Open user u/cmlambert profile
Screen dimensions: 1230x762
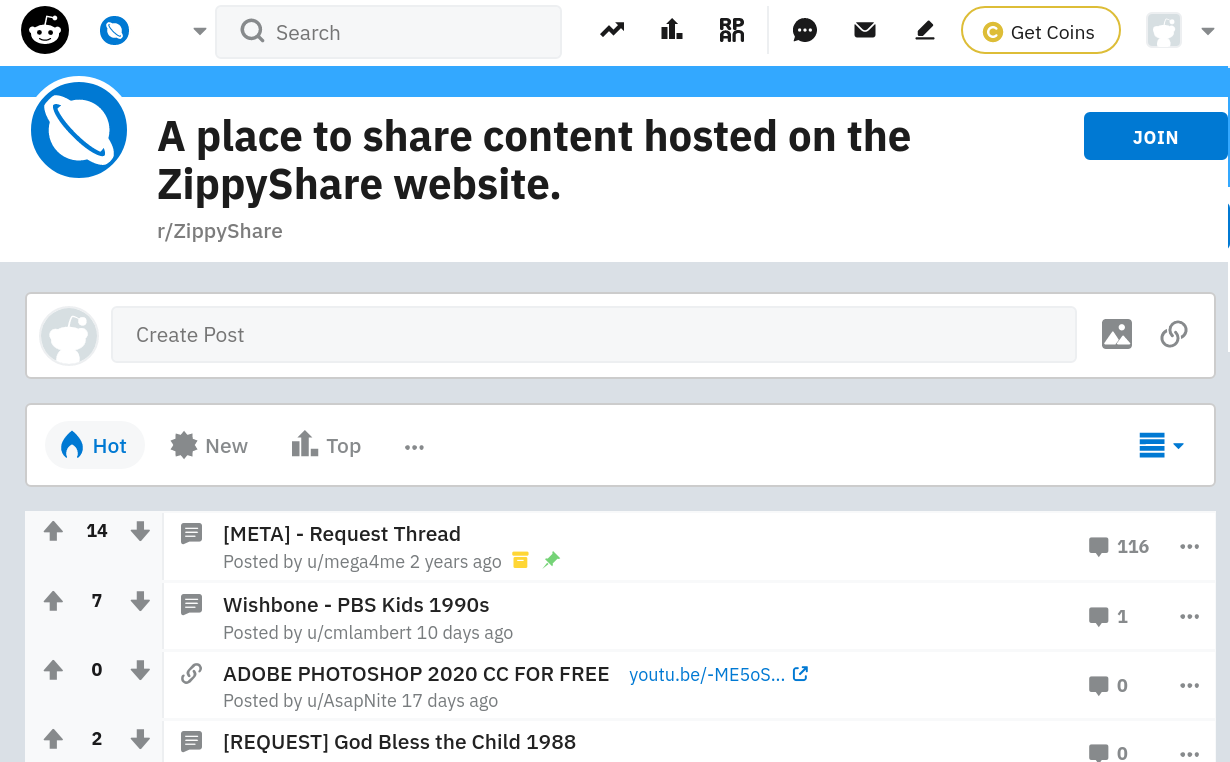coord(358,633)
